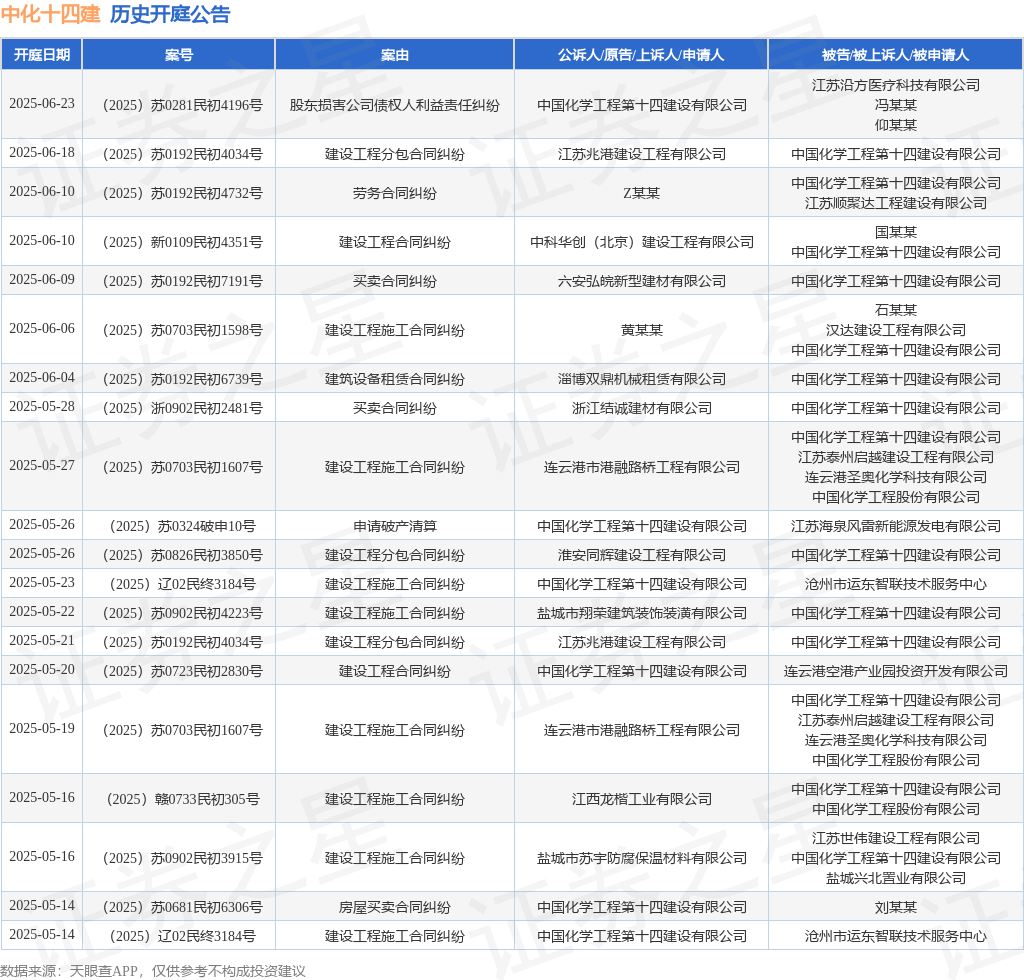Click defendant 连云港空港产业园投资开发有限公司

pyautogui.click(x=896, y=671)
